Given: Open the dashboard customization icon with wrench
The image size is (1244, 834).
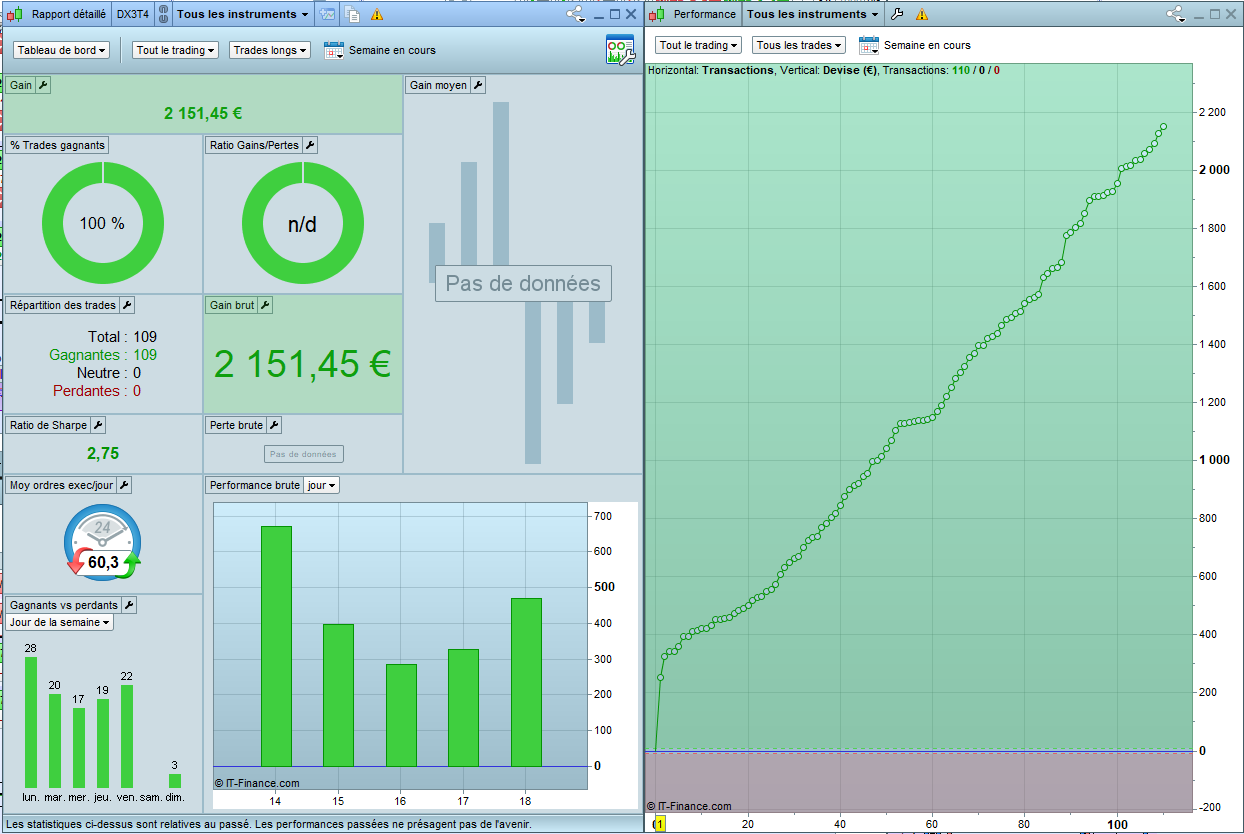Looking at the screenshot, I should (x=619, y=50).
